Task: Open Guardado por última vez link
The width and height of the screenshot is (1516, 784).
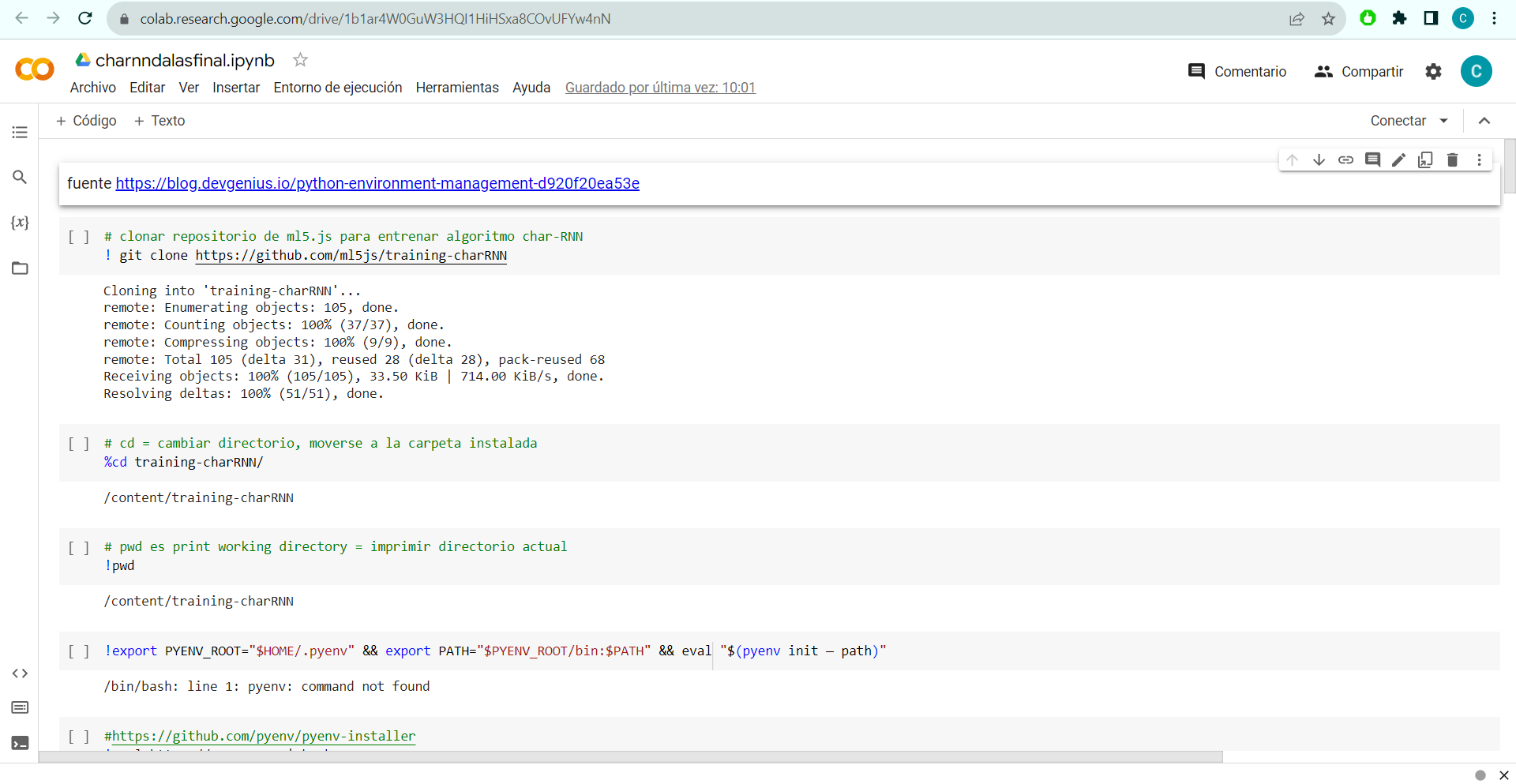Action: point(660,88)
